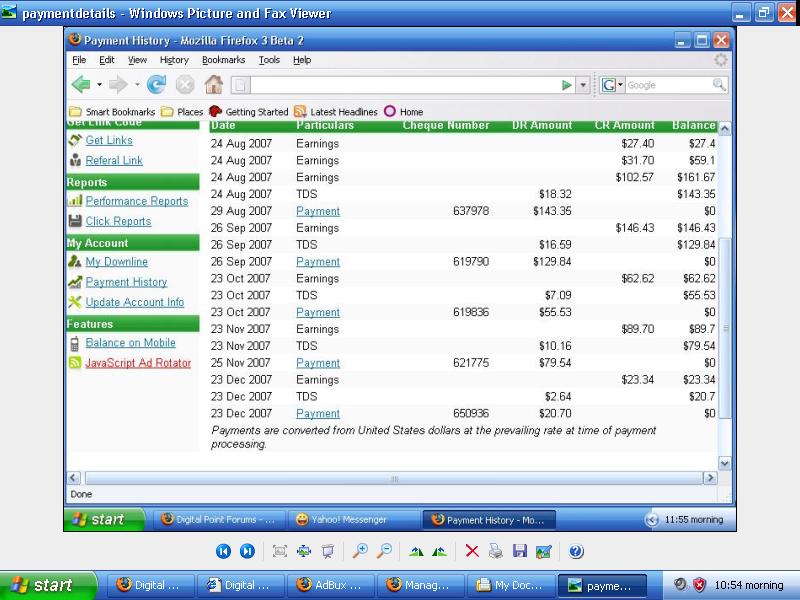This screenshot has width=800, height=600.
Task: Go to the previous image in viewer
Action: pyautogui.click(x=224, y=551)
